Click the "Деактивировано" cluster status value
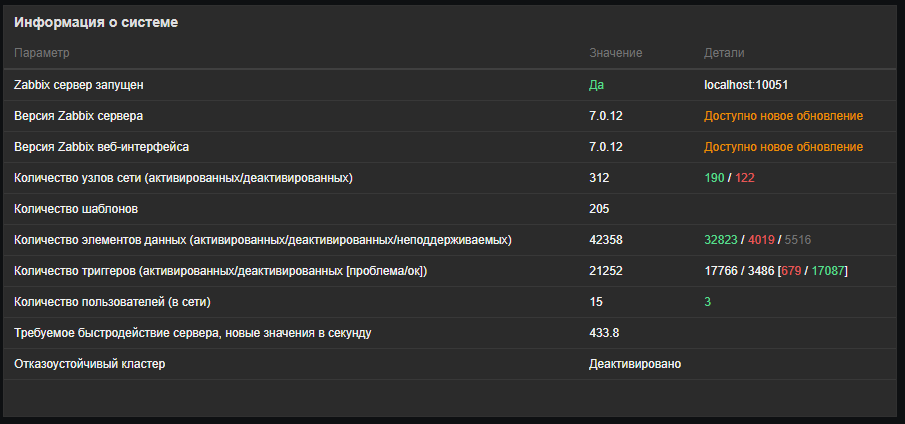 pyautogui.click(x=635, y=364)
